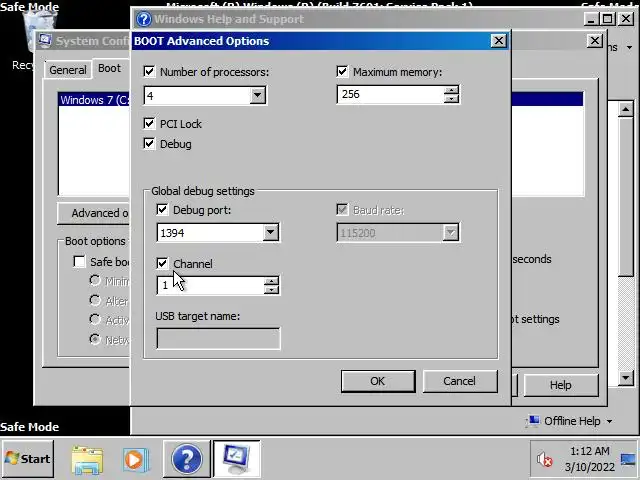Viewport: 640px width, 480px height.
Task: Decrement the Channel value spinner
Action: tap(271, 290)
